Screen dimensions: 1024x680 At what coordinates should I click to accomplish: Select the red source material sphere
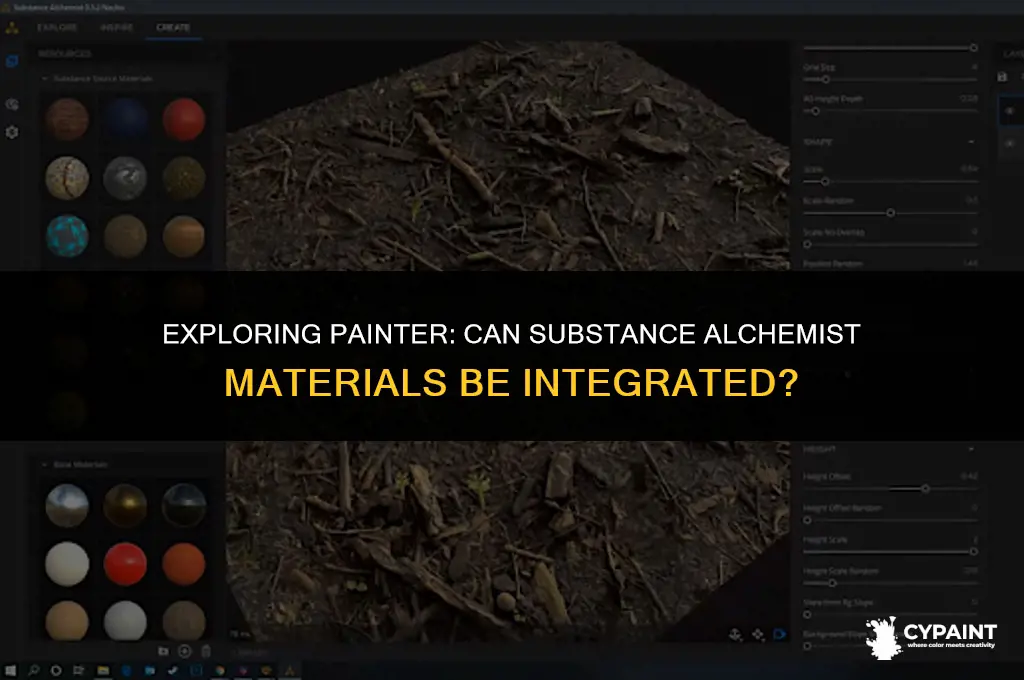(184, 120)
